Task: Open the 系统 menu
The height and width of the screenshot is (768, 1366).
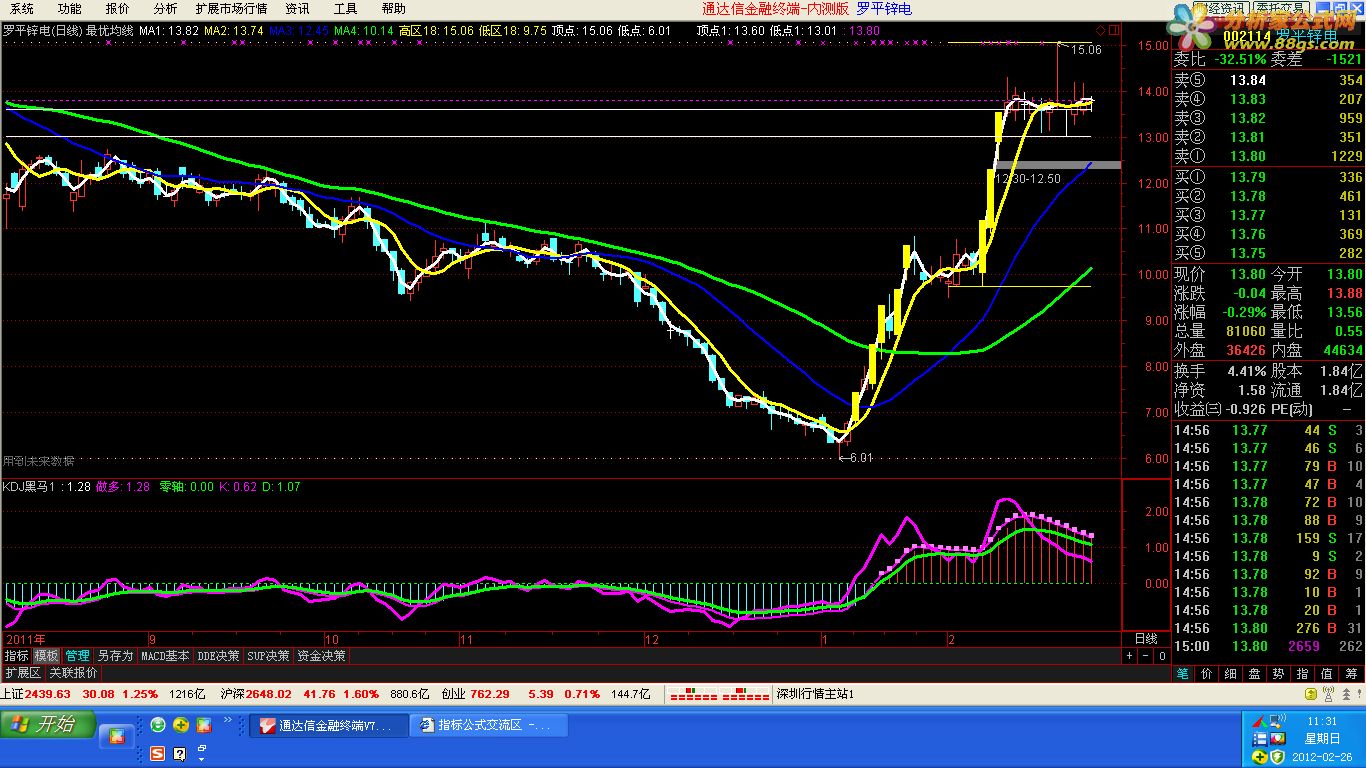Action: [x=21, y=8]
